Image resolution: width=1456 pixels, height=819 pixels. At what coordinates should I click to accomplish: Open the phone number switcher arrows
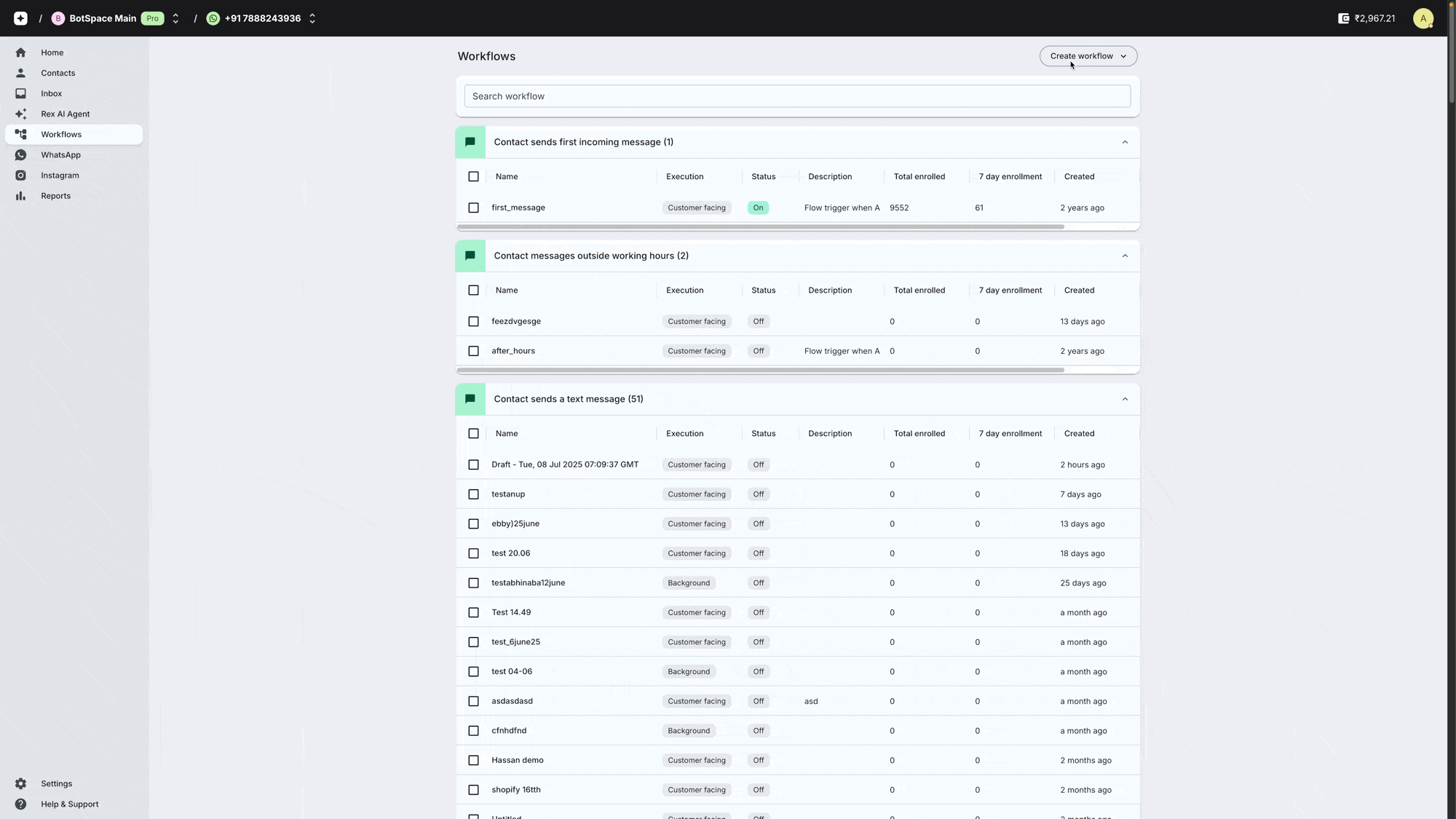pyautogui.click(x=312, y=18)
